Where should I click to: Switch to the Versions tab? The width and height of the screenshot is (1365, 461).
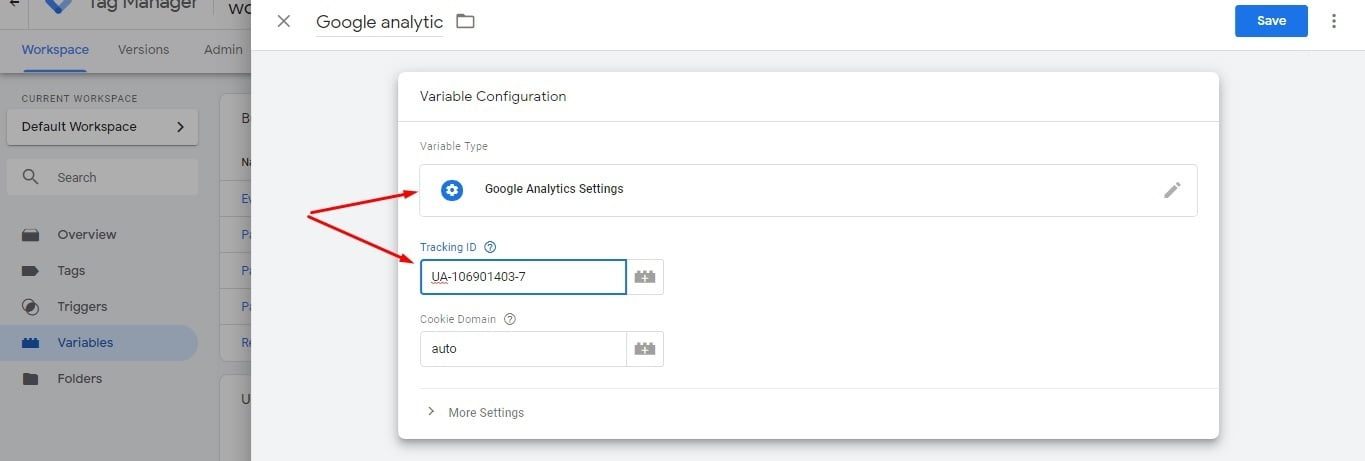pos(143,50)
